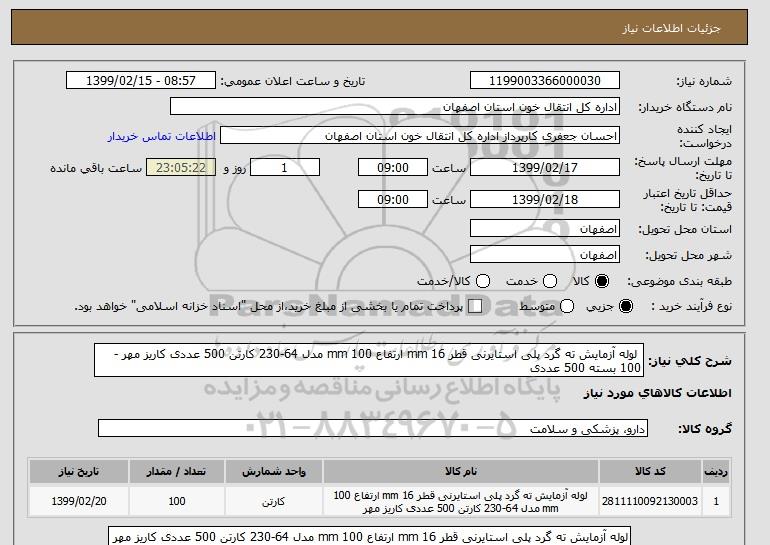
Task: Click the response deadline date 1399/02/17
Action: [x=545, y=167]
